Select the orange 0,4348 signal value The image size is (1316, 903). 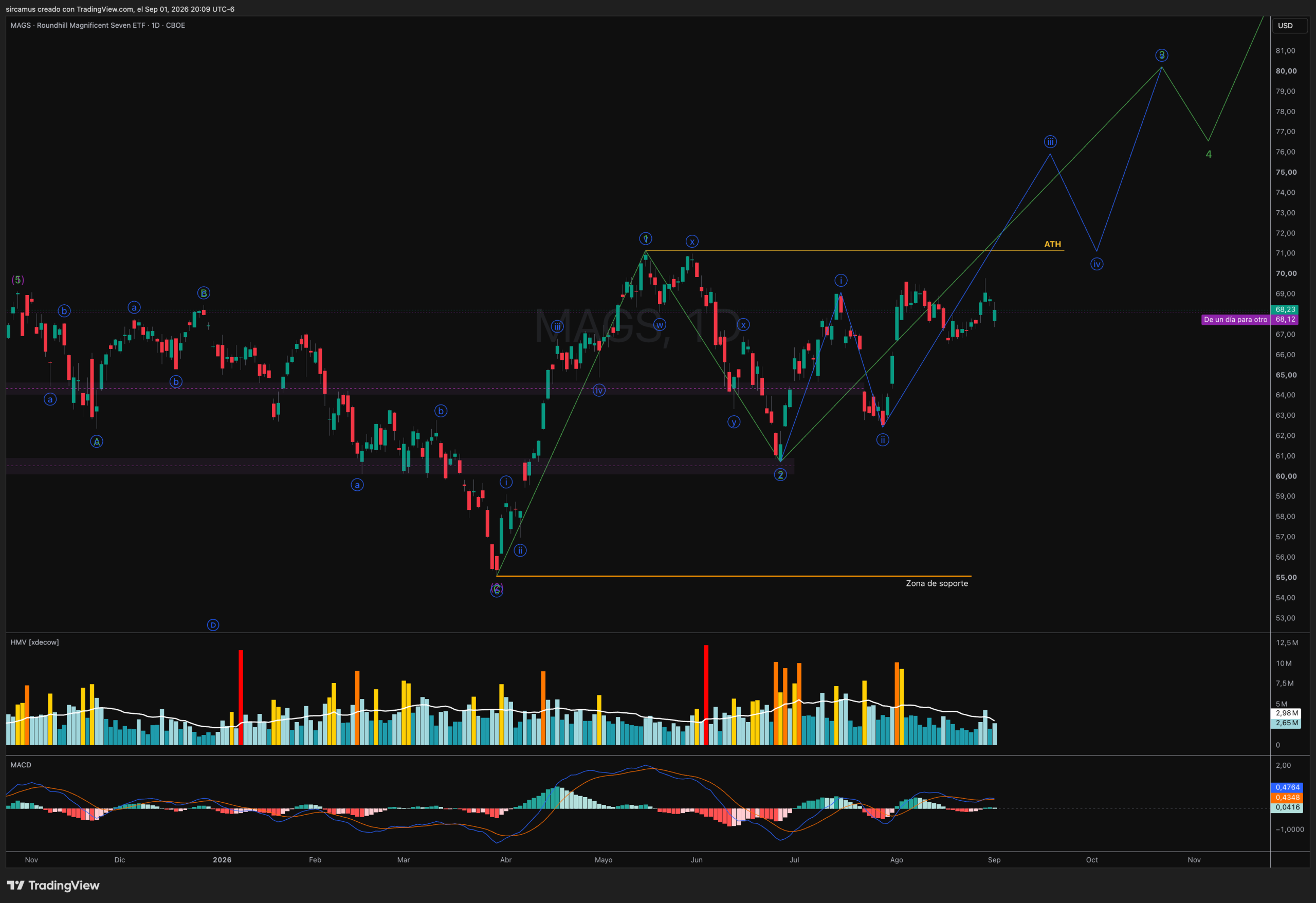1287,797
